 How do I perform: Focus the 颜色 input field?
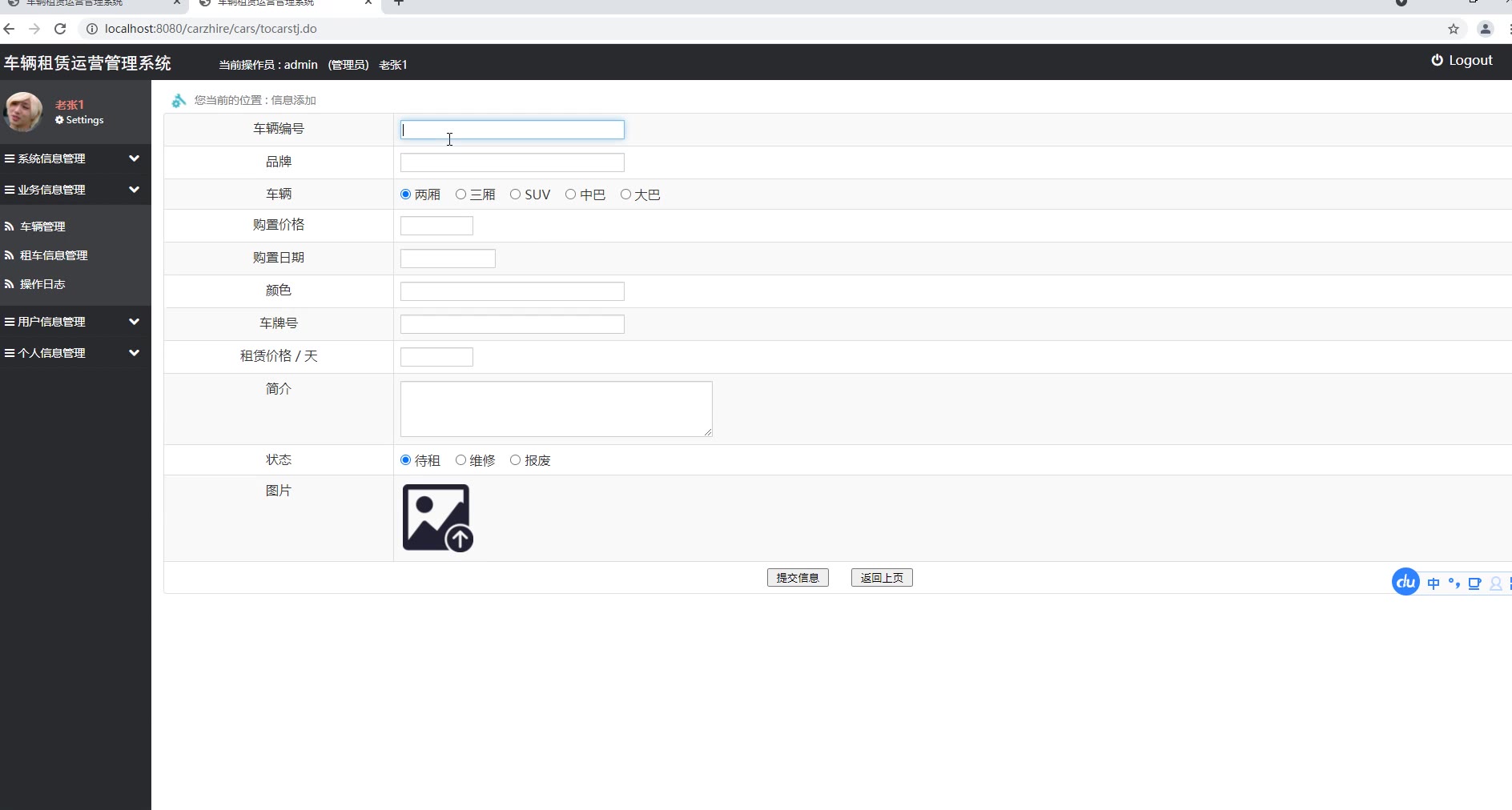[x=513, y=291]
